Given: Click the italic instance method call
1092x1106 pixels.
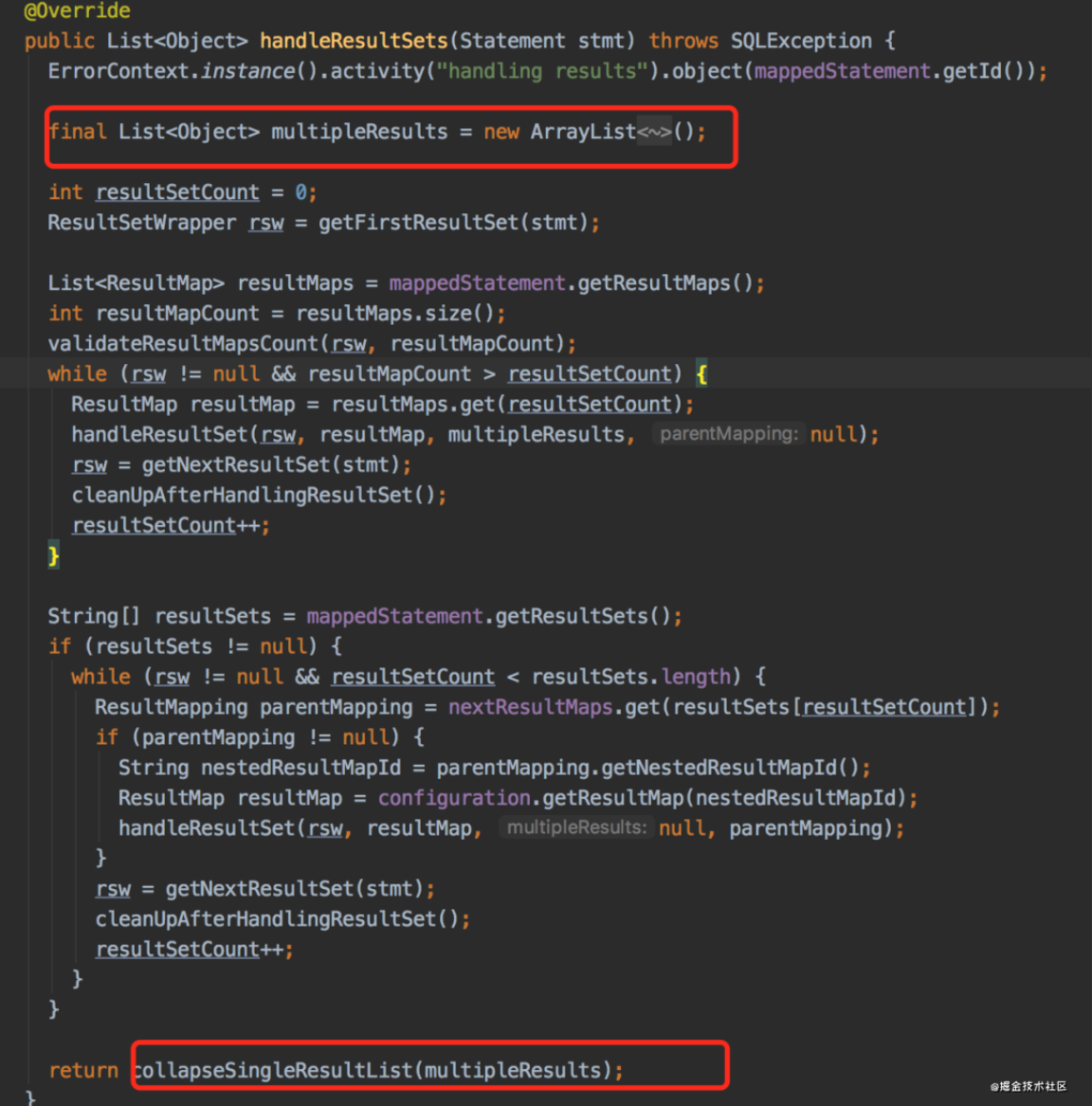Looking at the screenshot, I should pyautogui.click(x=247, y=71).
